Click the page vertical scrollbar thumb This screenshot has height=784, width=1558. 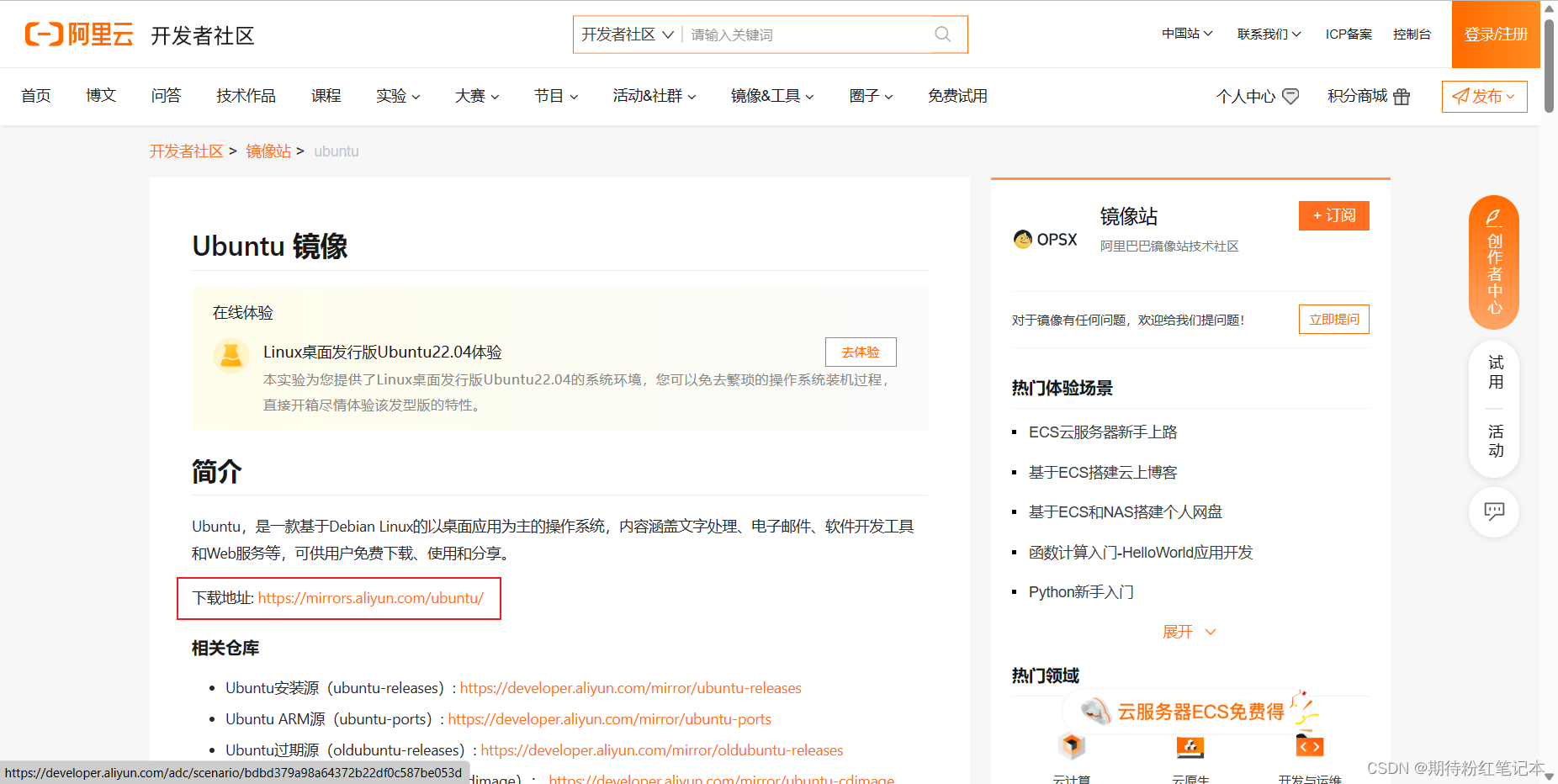coord(1549,65)
